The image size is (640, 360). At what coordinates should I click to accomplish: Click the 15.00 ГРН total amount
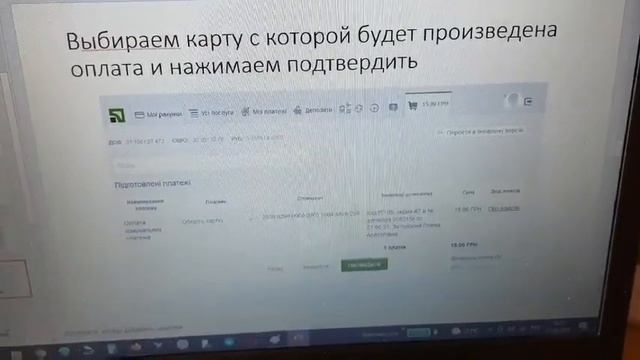[x=464, y=245]
